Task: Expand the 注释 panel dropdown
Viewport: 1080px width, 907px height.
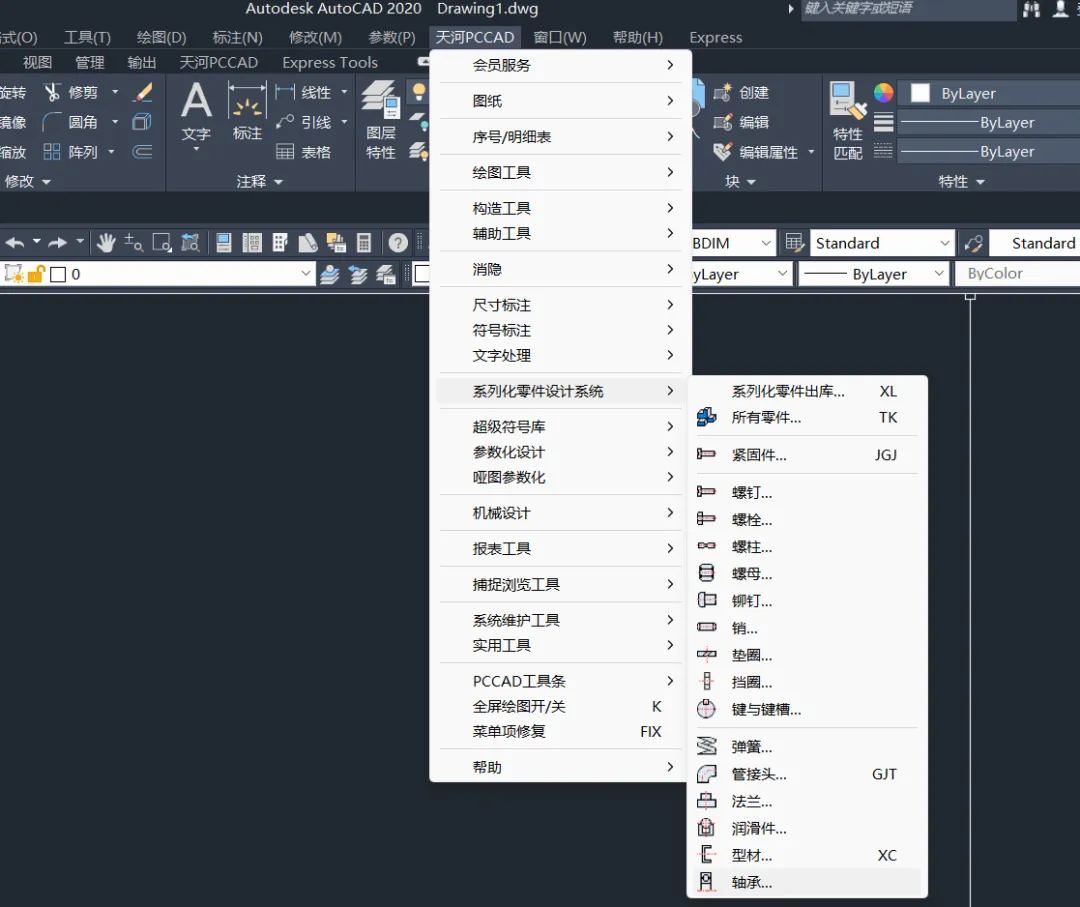Action: 260,181
